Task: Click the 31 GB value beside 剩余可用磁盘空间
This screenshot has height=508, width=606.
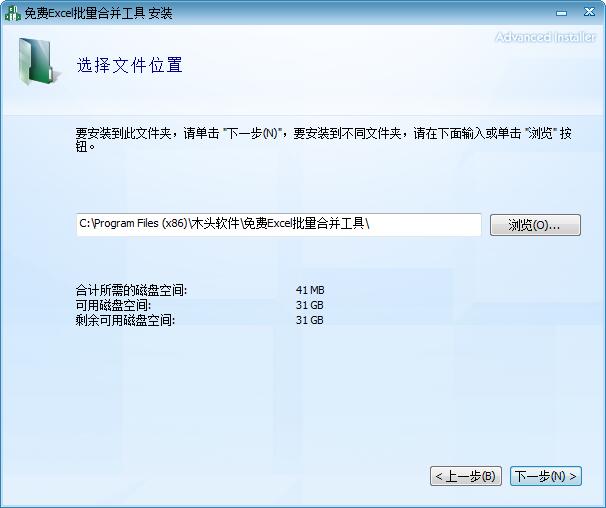Action: (310, 320)
